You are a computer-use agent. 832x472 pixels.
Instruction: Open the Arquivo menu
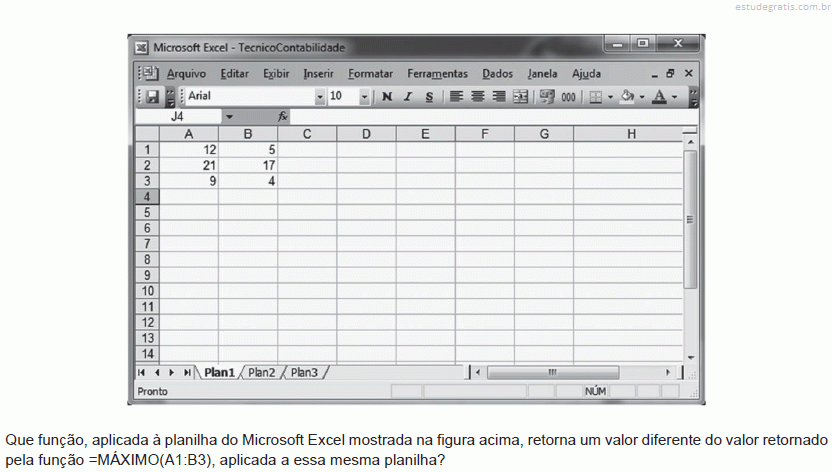pos(186,74)
